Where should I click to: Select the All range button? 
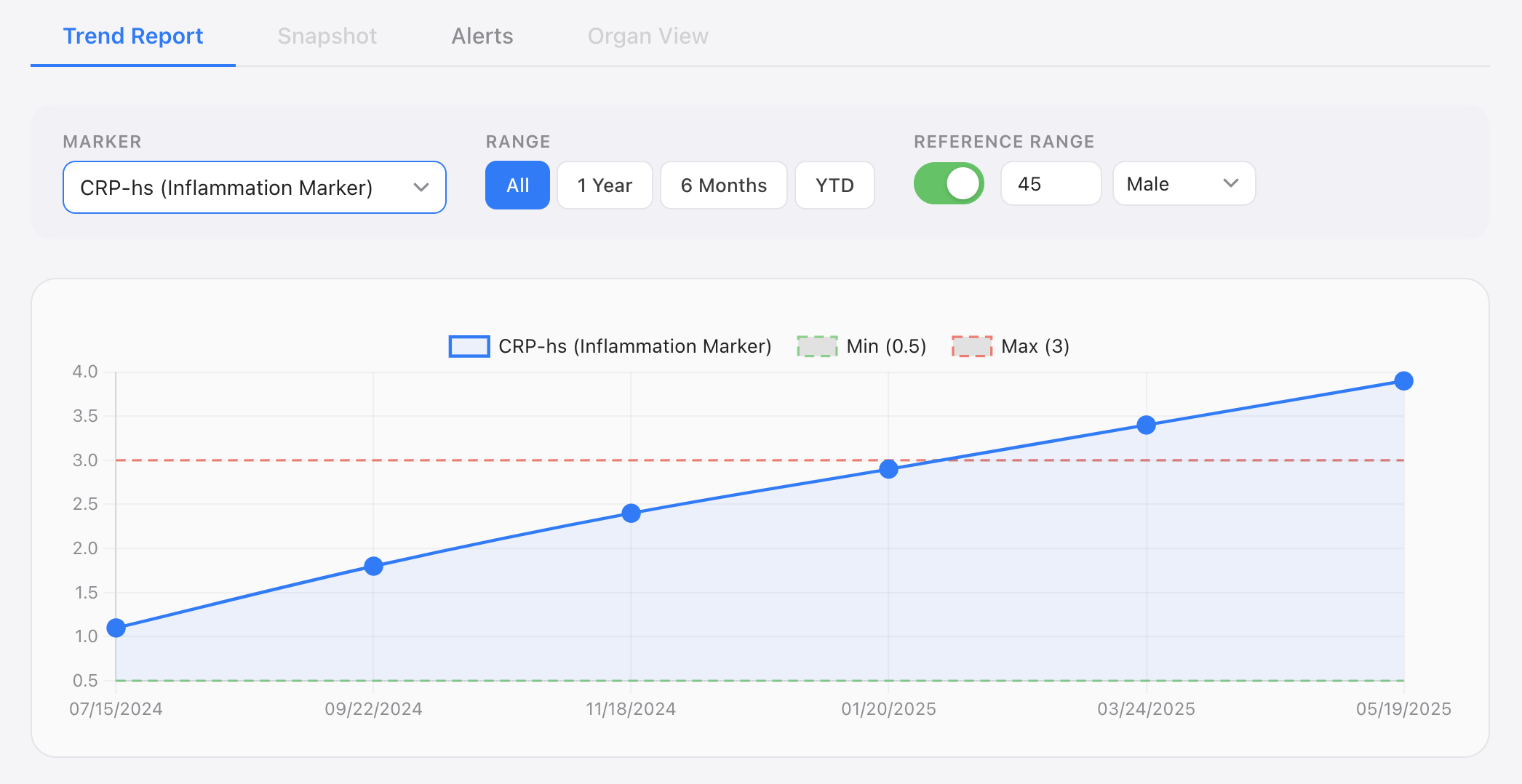pyautogui.click(x=517, y=185)
